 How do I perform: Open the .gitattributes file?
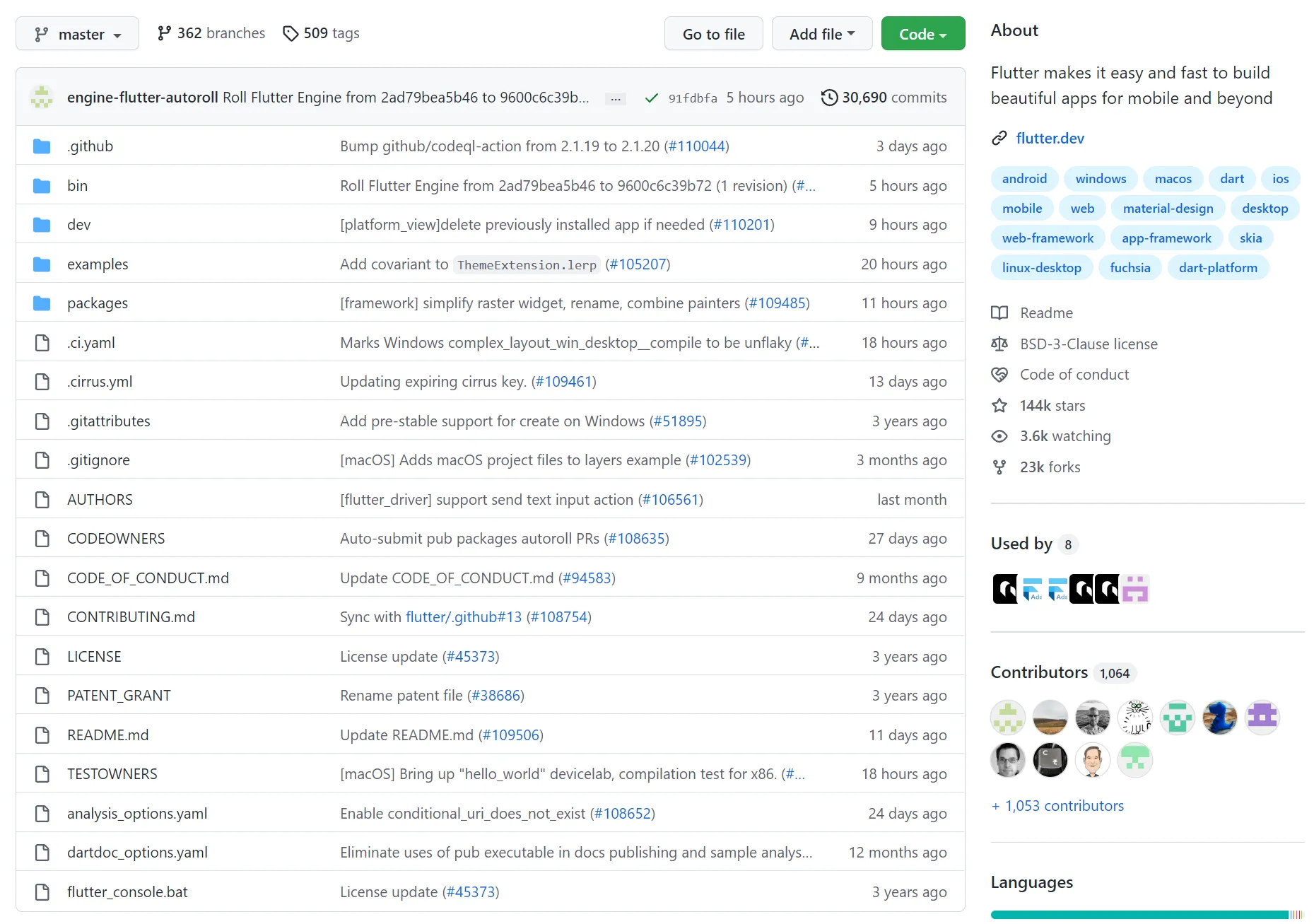pyautogui.click(x=108, y=421)
